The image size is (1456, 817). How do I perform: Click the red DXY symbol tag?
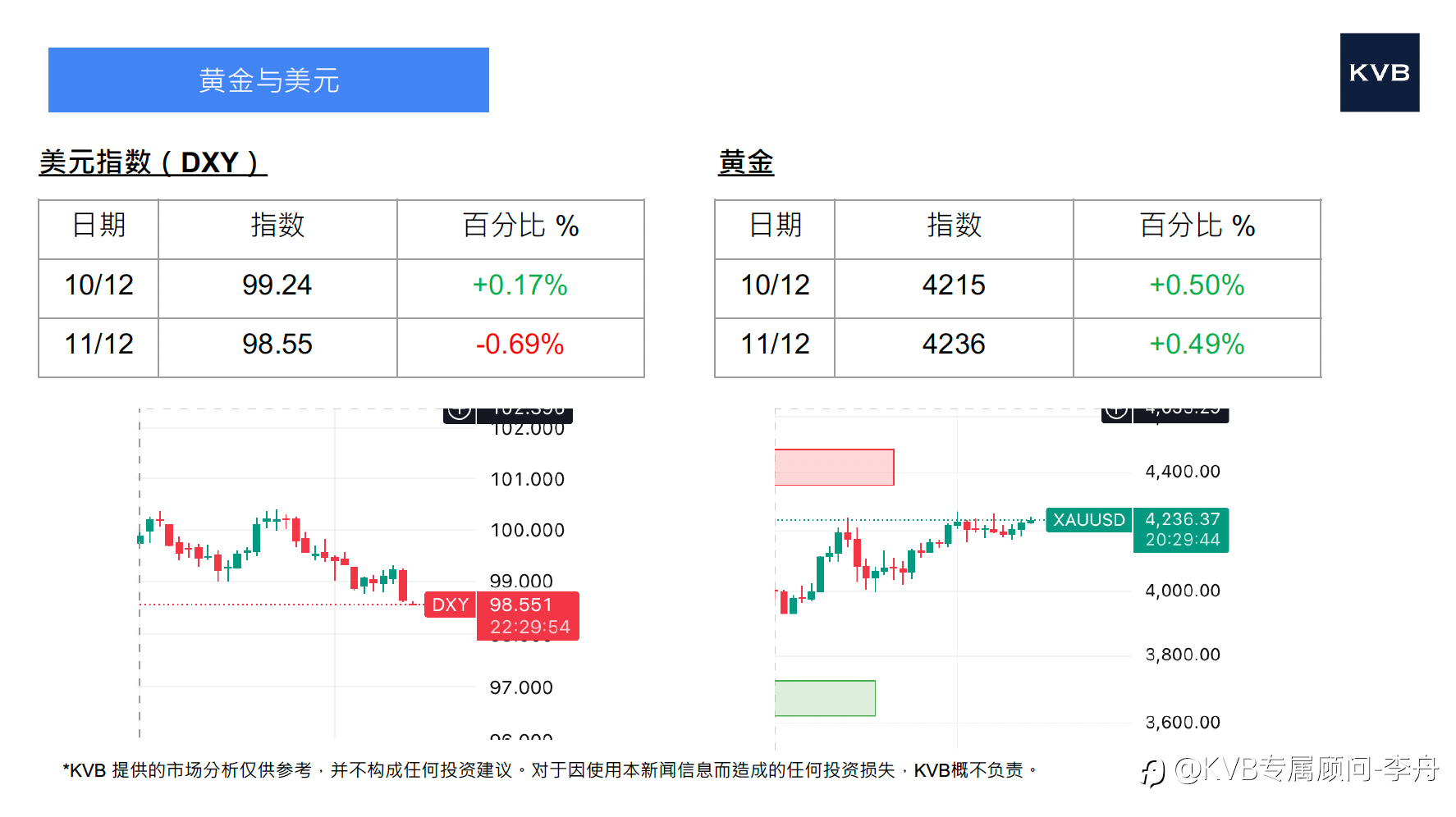pos(450,605)
